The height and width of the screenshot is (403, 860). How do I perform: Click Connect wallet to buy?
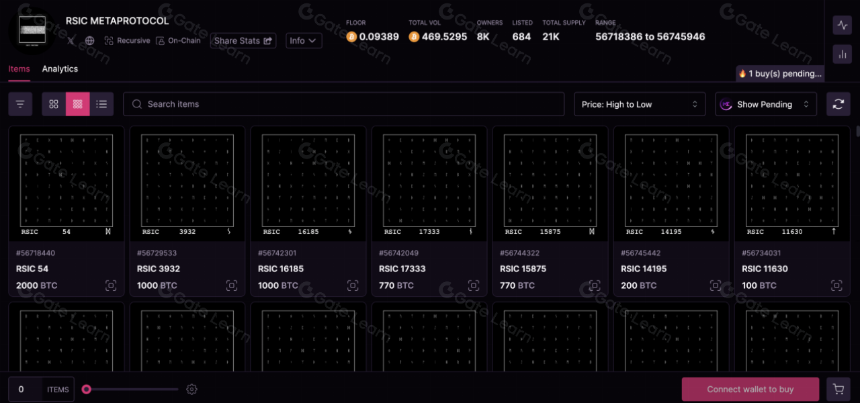point(750,389)
